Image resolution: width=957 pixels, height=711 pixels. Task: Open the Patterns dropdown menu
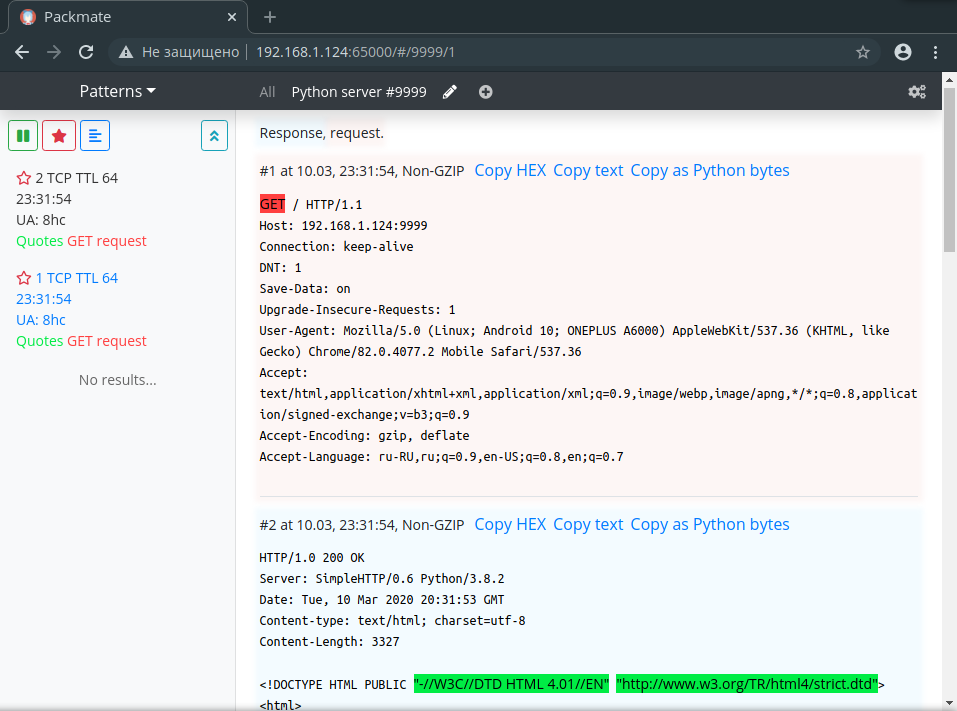tap(117, 91)
